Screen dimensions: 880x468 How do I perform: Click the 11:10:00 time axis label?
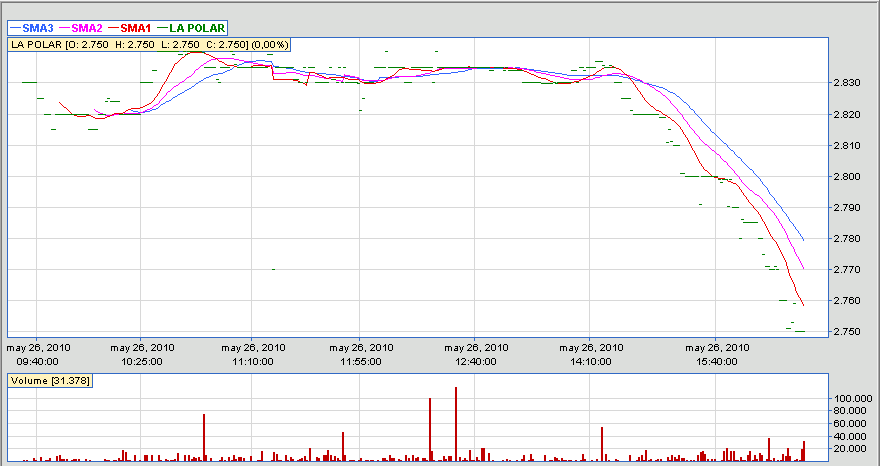pyautogui.click(x=253, y=362)
